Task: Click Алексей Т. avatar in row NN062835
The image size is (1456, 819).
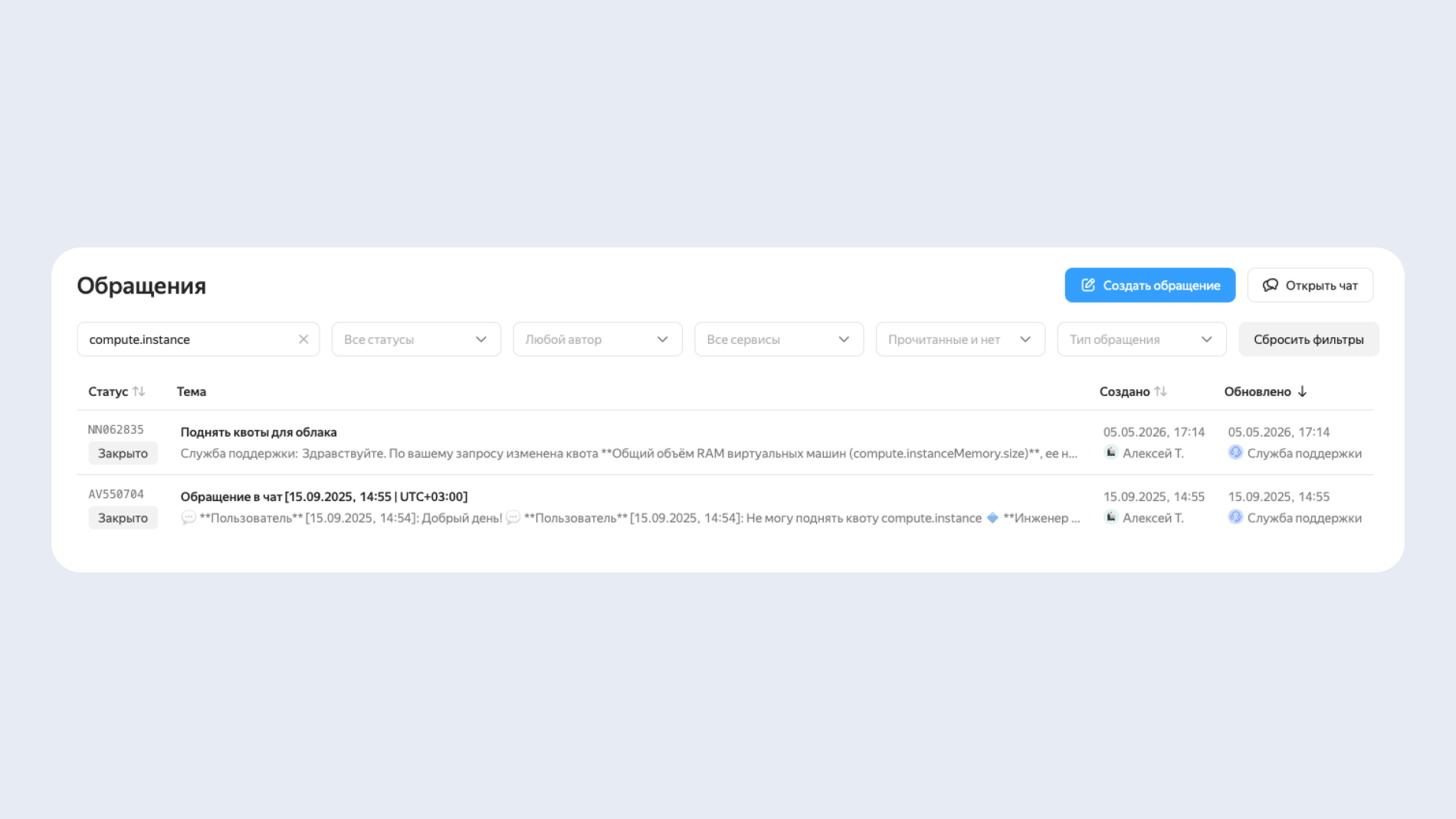Action: [1110, 453]
